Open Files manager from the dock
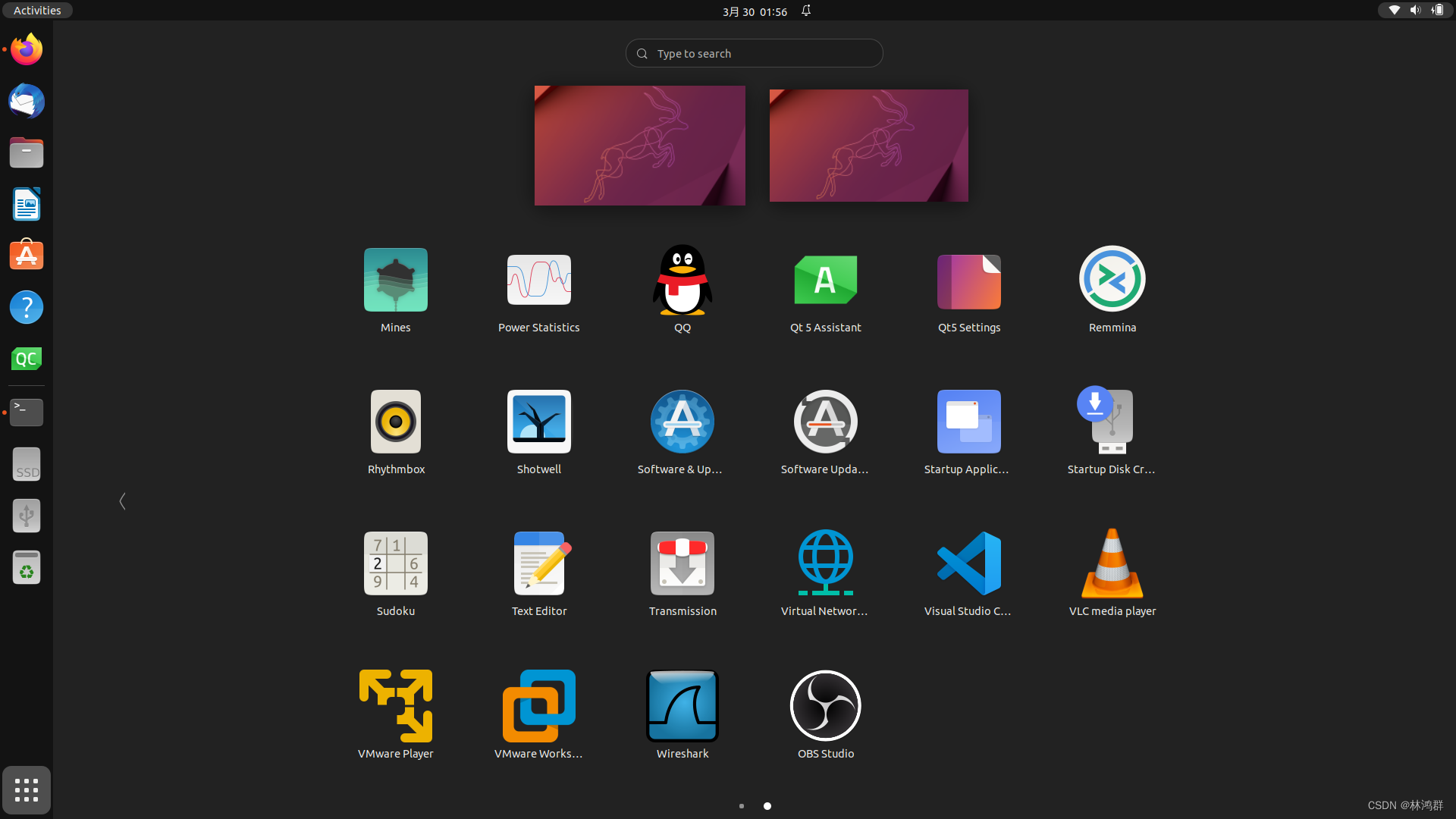This screenshot has width=1456, height=819. point(27,152)
